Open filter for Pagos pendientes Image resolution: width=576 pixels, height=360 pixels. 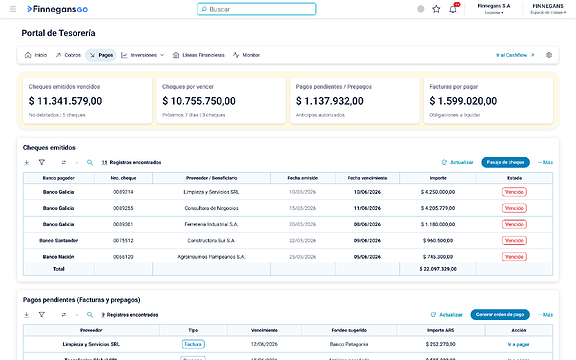coord(42,315)
